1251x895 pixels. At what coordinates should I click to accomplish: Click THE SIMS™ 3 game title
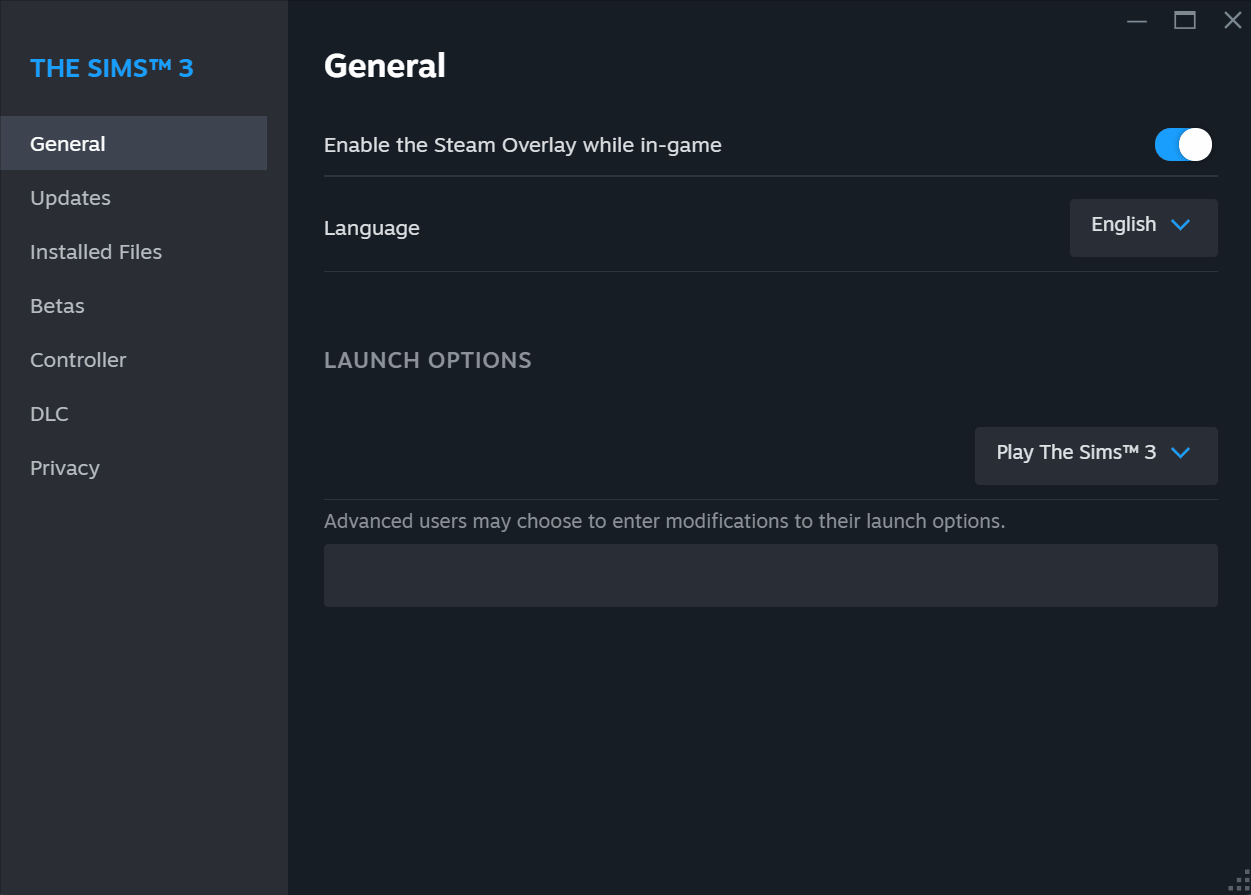pos(112,68)
